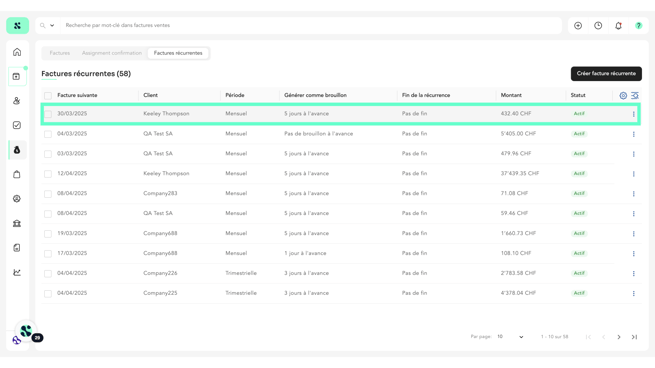Switch to the Factures tab
The height and width of the screenshot is (368, 655).
pos(60,53)
